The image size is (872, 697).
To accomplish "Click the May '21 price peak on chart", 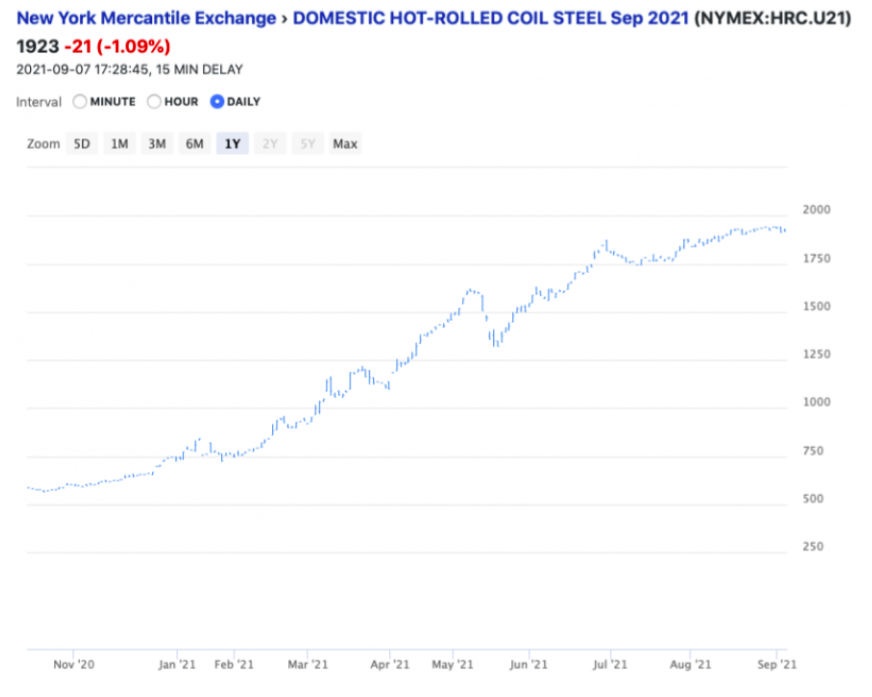I will 469,292.
